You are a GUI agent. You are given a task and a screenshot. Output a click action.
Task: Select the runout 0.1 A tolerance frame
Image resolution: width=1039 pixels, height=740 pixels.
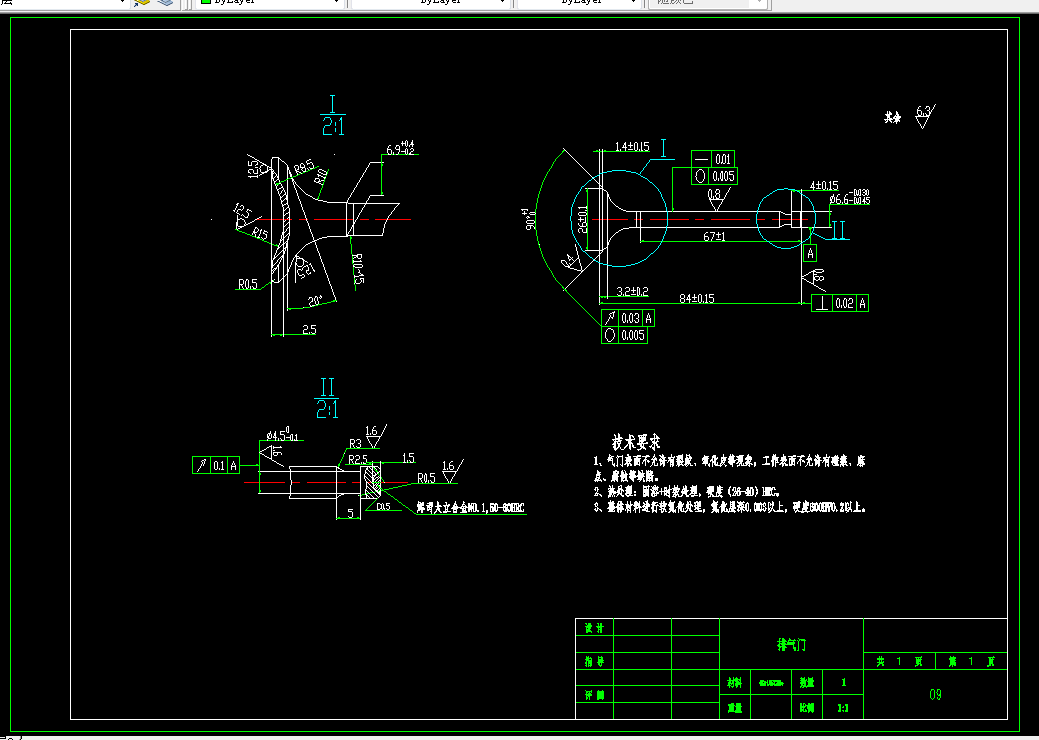(x=216, y=465)
